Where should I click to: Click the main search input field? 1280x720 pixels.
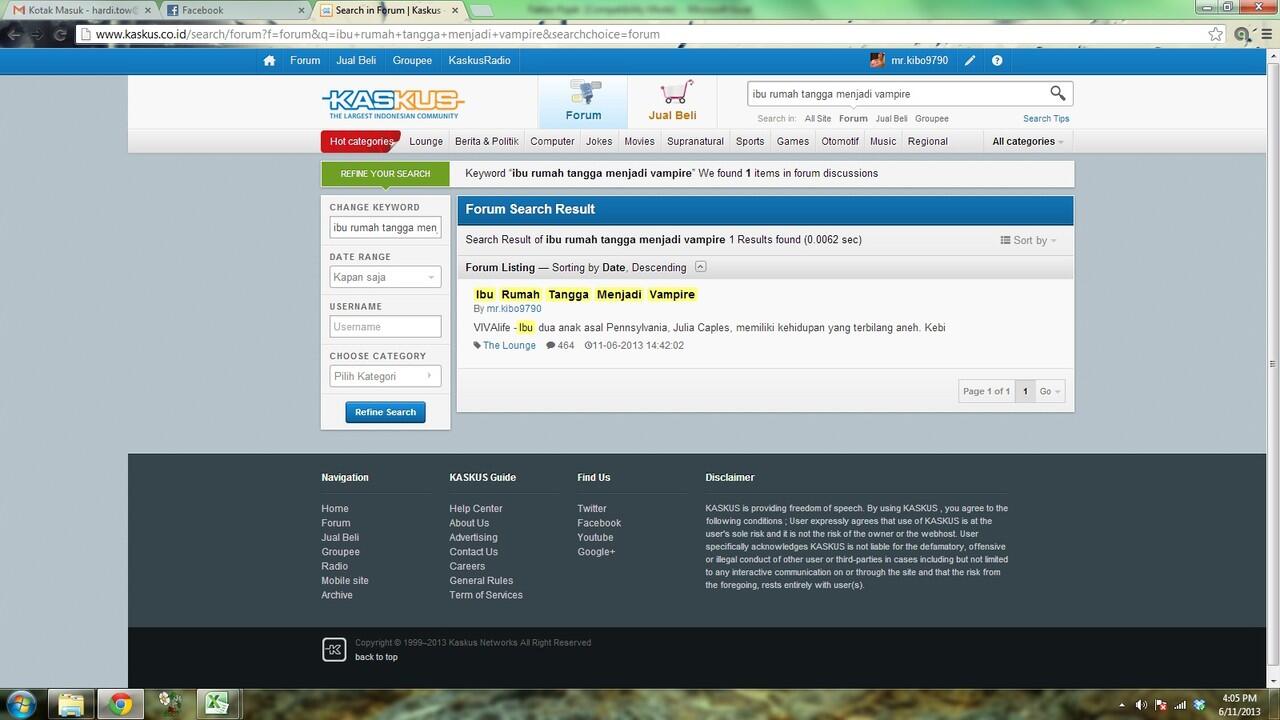pyautogui.click(x=896, y=94)
